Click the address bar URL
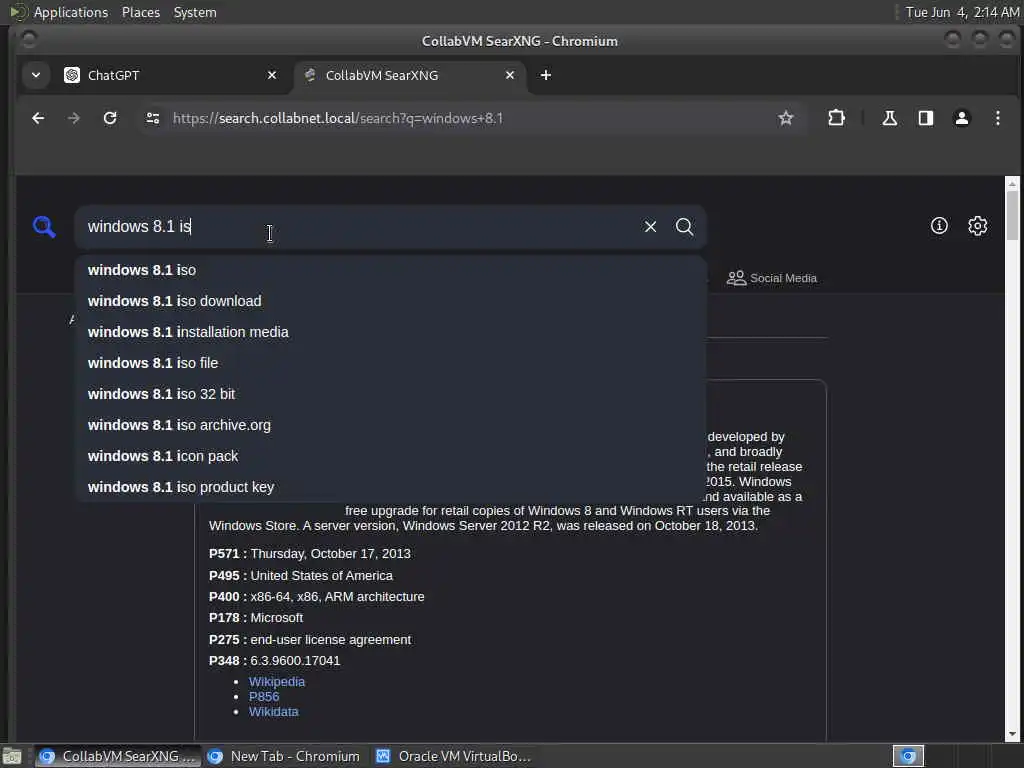Image resolution: width=1024 pixels, height=768 pixels. point(338,118)
